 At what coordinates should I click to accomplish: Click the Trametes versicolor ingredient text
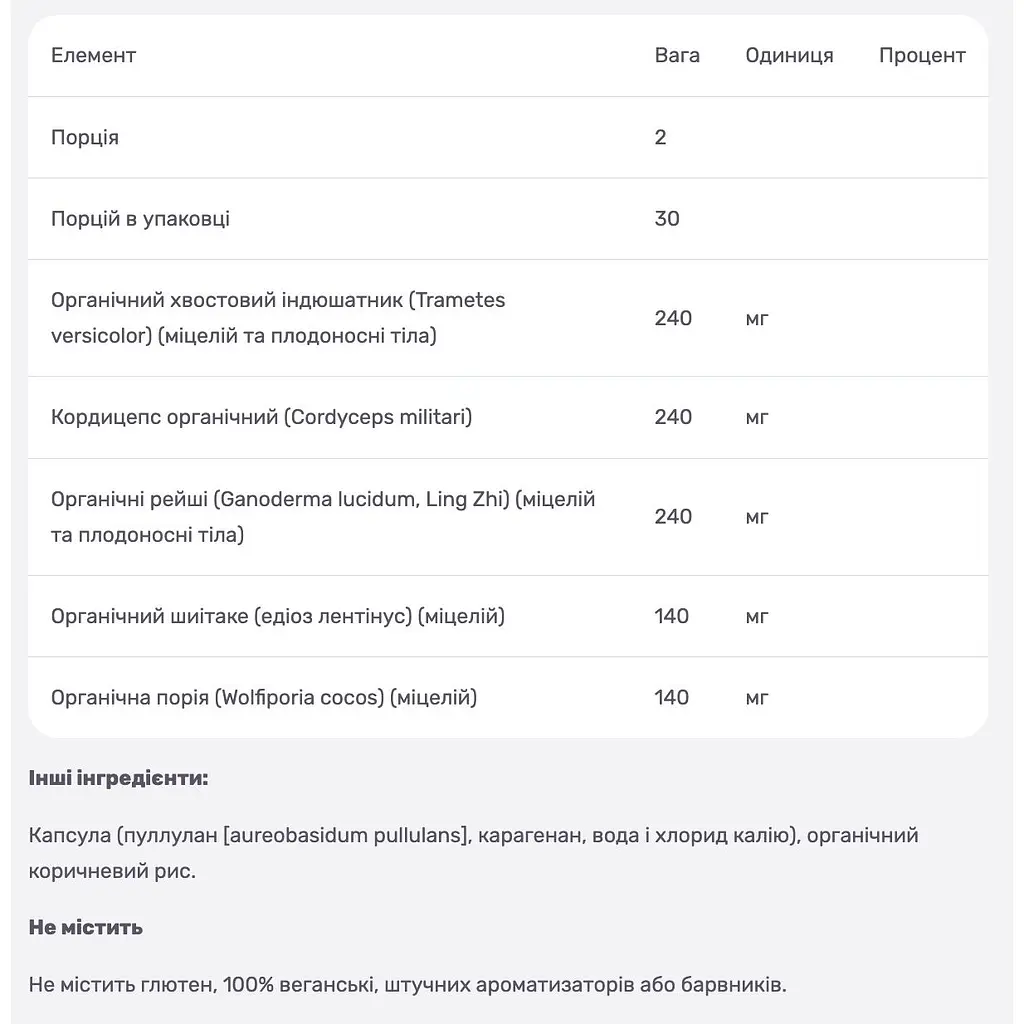click(x=278, y=318)
